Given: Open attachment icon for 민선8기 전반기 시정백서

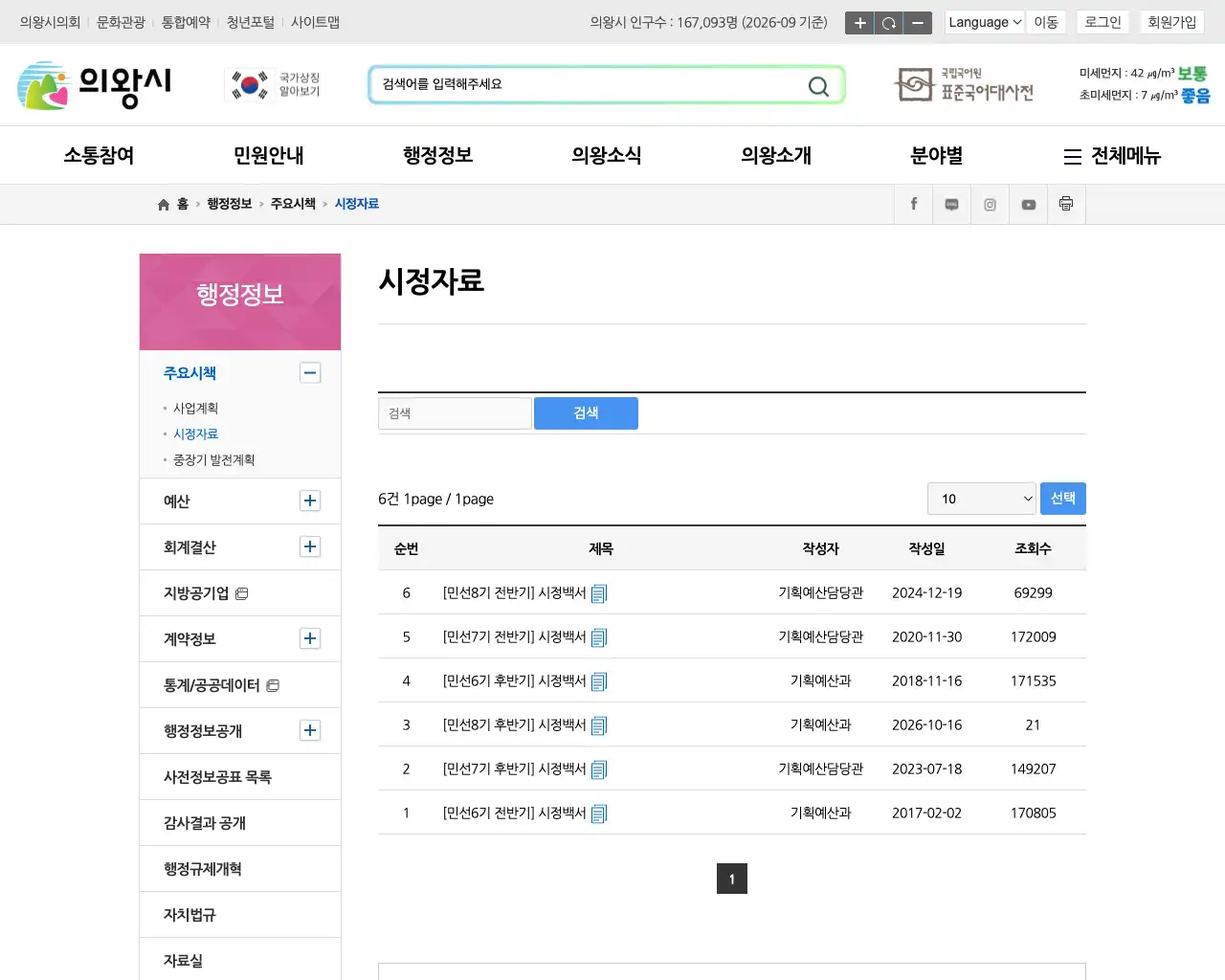Looking at the screenshot, I should coord(599,593).
